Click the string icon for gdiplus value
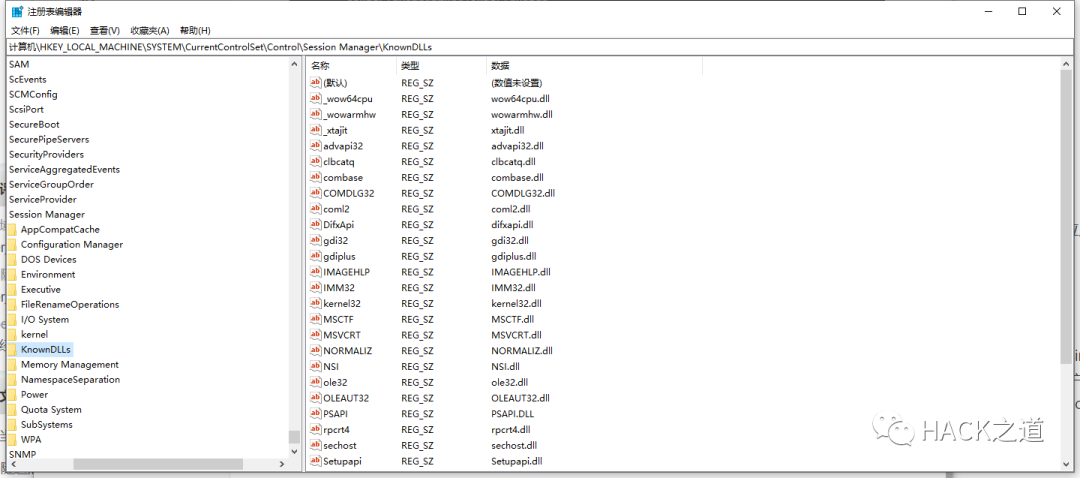 (316, 256)
